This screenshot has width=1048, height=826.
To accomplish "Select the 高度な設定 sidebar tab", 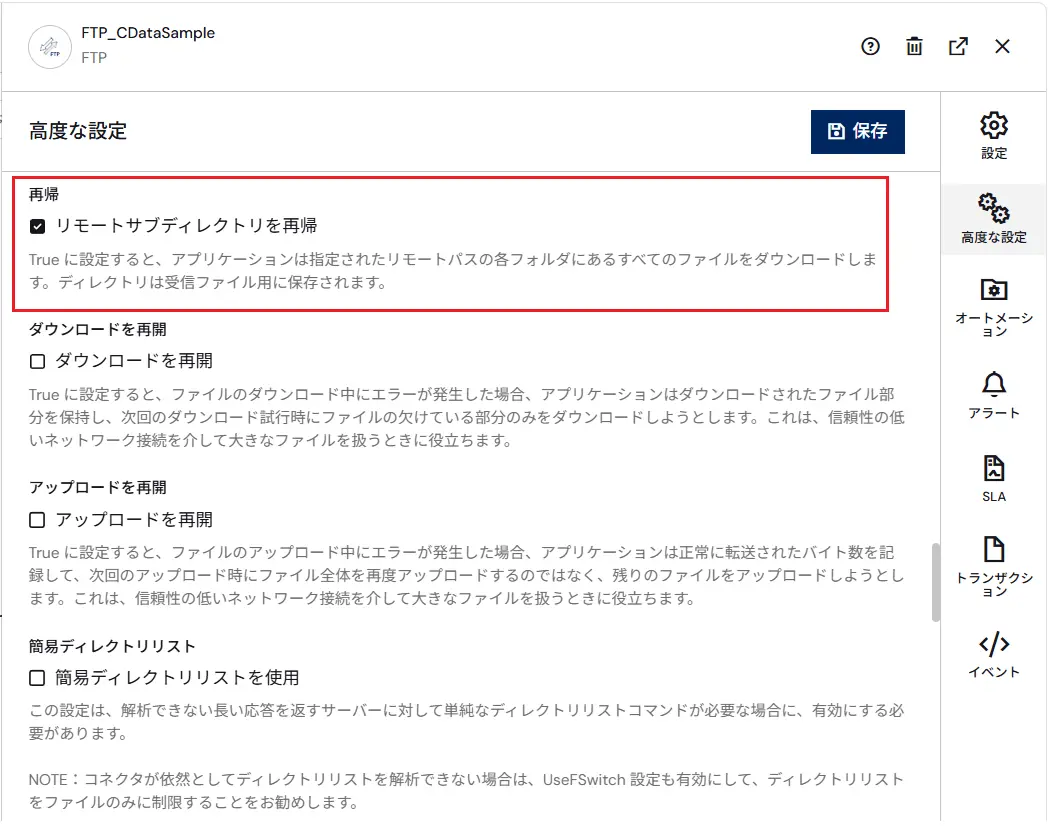I will point(994,219).
